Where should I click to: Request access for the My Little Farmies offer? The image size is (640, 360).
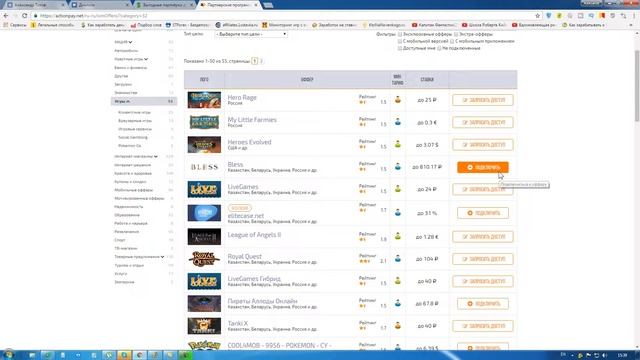coord(482,122)
